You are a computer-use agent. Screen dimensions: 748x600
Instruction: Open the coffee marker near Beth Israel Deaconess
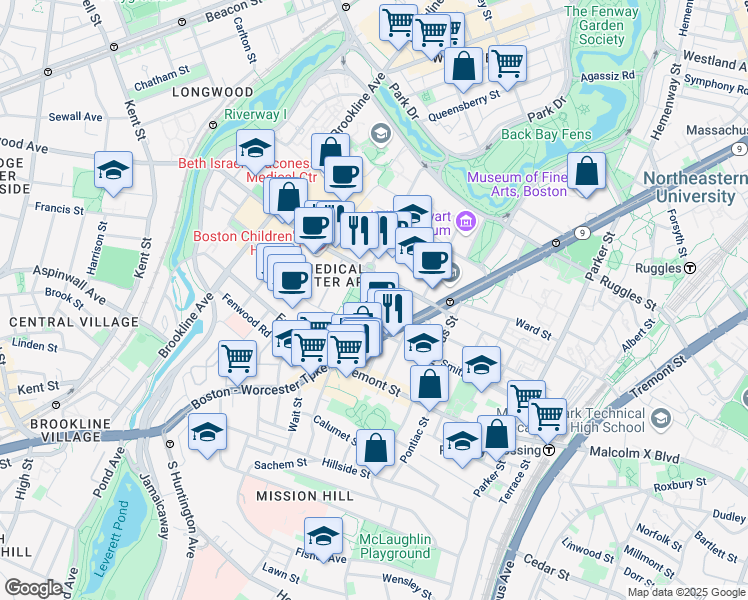[x=343, y=178]
